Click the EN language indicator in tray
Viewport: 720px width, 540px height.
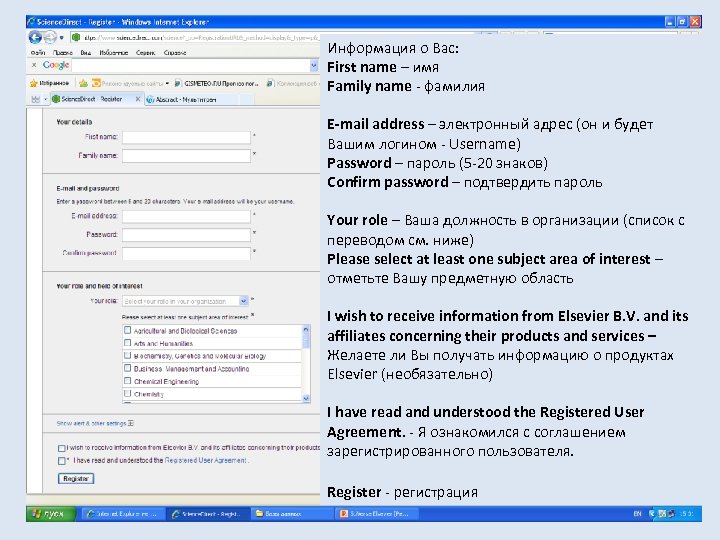pos(637,514)
